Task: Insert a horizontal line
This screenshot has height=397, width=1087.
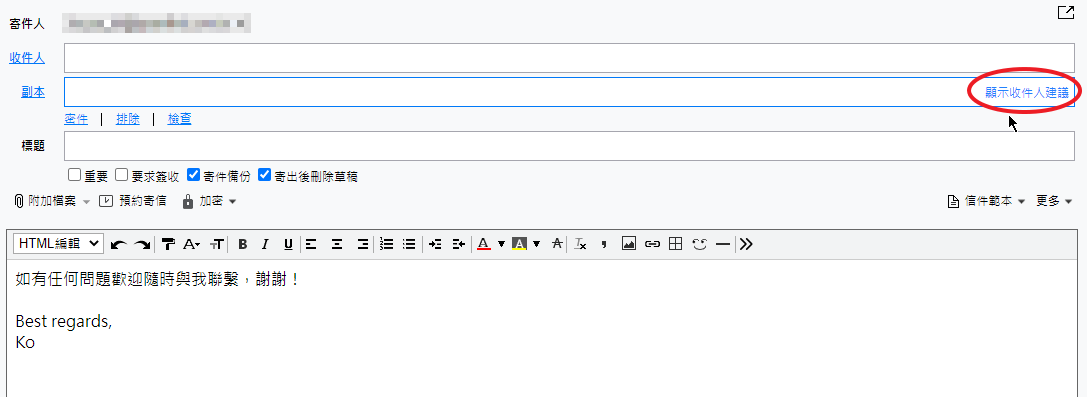Action: [723, 244]
